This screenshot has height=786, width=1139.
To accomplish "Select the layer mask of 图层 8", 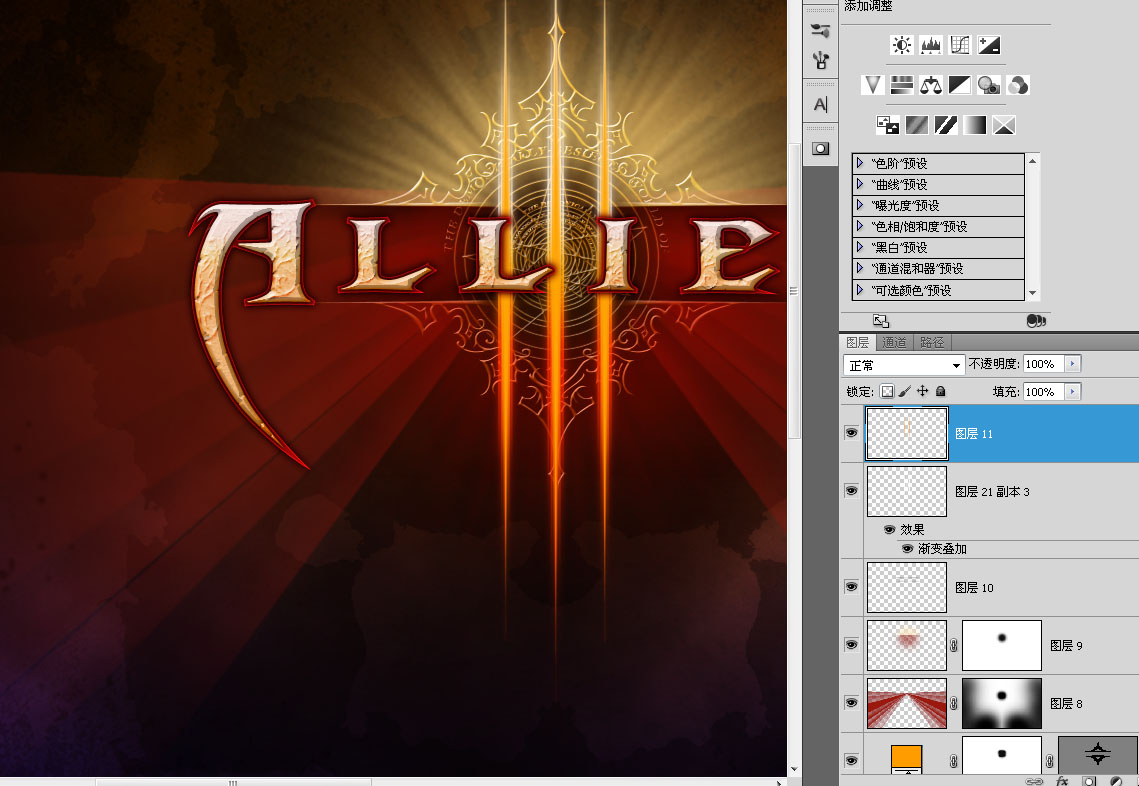I will click(1002, 703).
